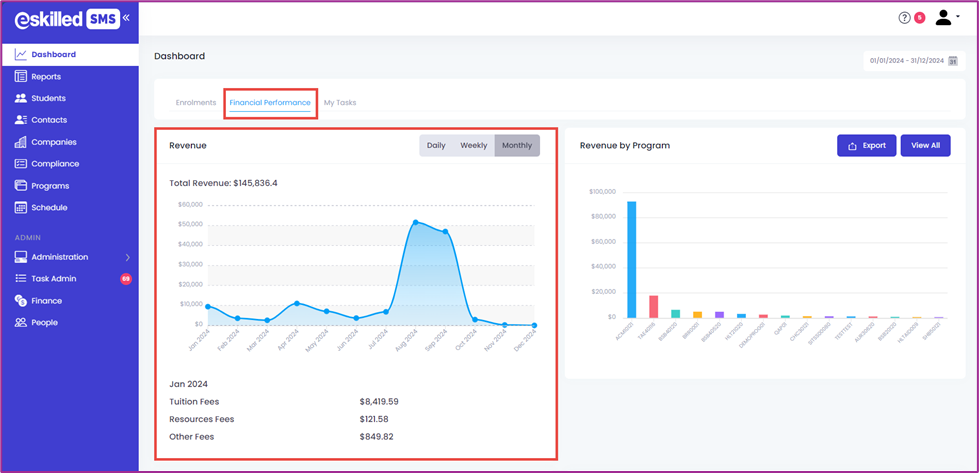Click the Oct 2024 data point
Screen dimensions: 979x473
[x=475, y=319]
